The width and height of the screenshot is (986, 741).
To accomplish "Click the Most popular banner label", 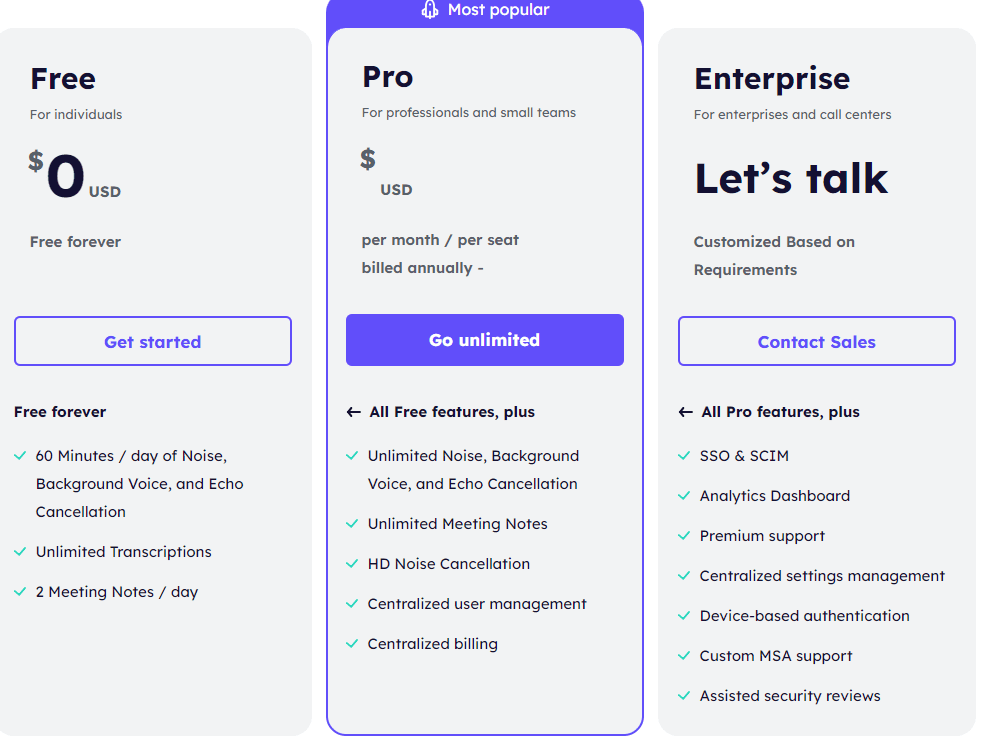I will (499, 9).
